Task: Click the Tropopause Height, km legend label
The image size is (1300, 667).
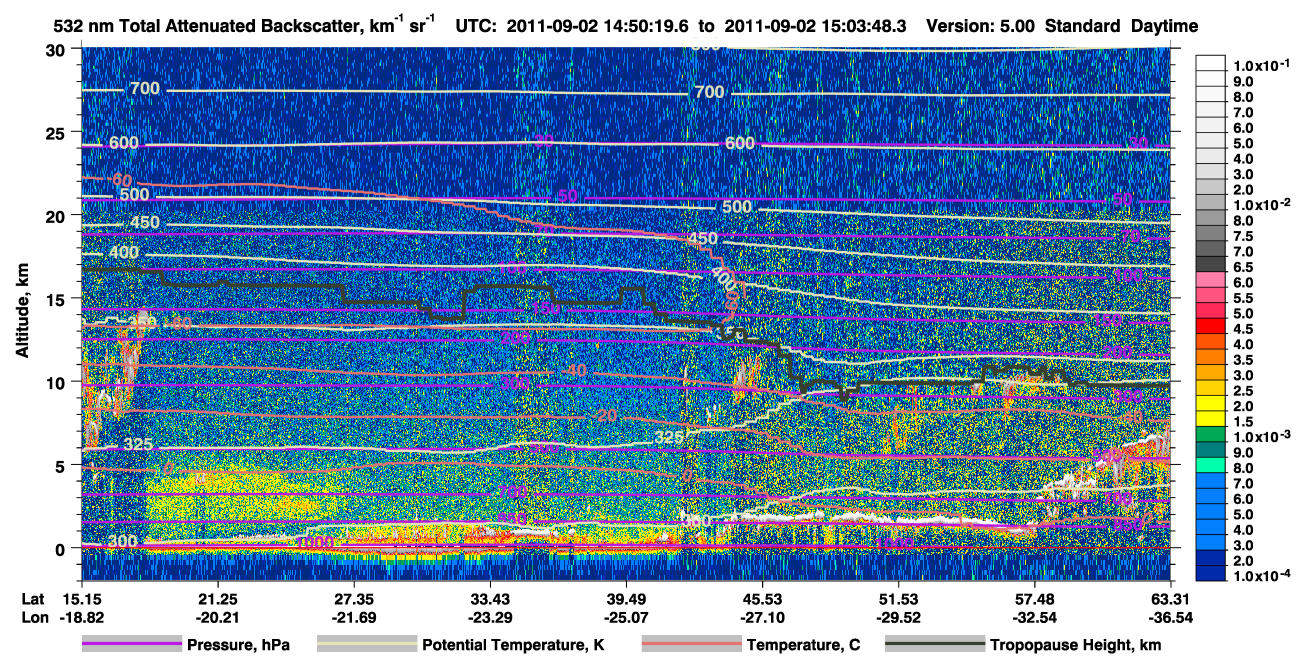Action: [1075, 645]
